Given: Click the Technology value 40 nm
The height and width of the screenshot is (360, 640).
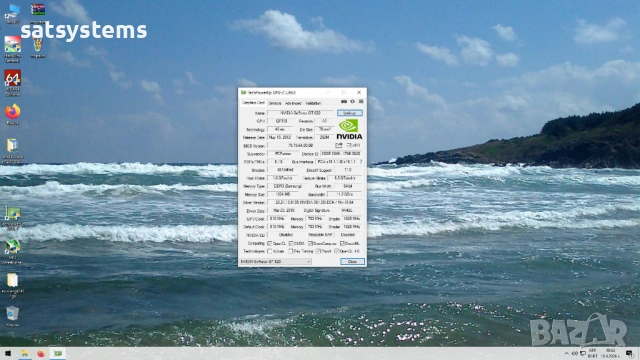Looking at the screenshot, I should pyautogui.click(x=280, y=129).
